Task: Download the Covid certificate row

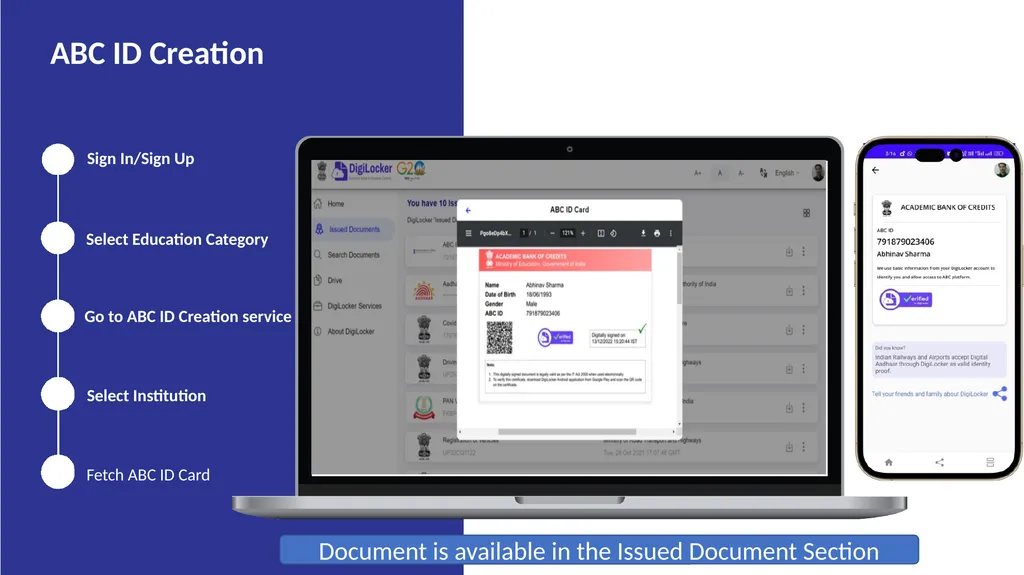Action: pyautogui.click(x=789, y=330)
